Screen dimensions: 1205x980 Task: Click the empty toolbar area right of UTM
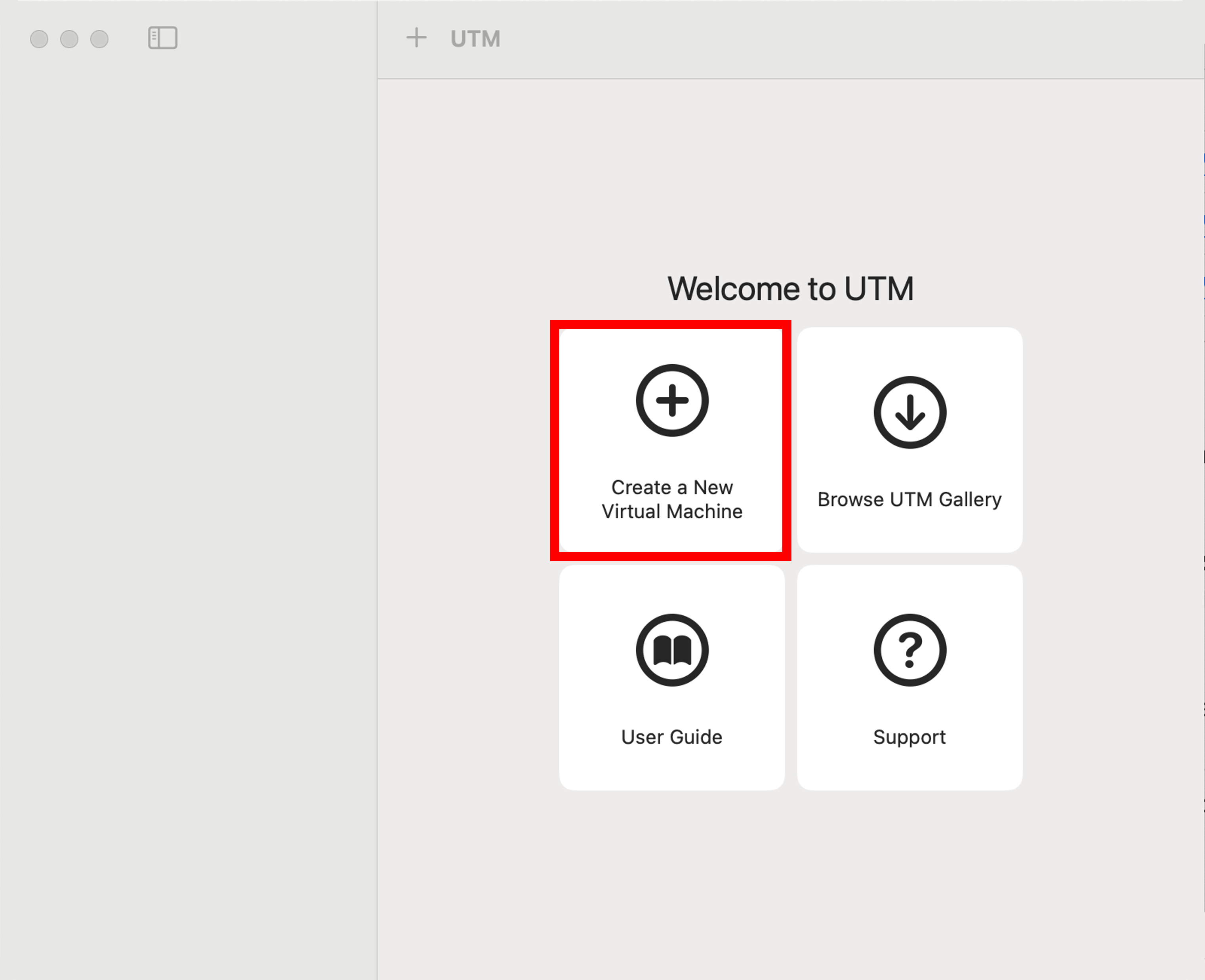[847, 39]
